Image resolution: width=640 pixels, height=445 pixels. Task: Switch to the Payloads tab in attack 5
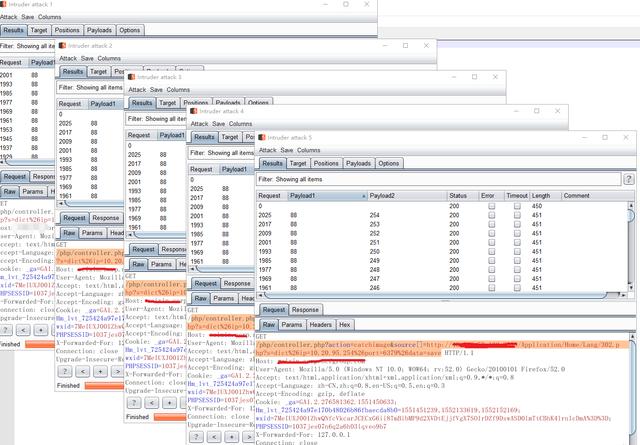(358, 163)
